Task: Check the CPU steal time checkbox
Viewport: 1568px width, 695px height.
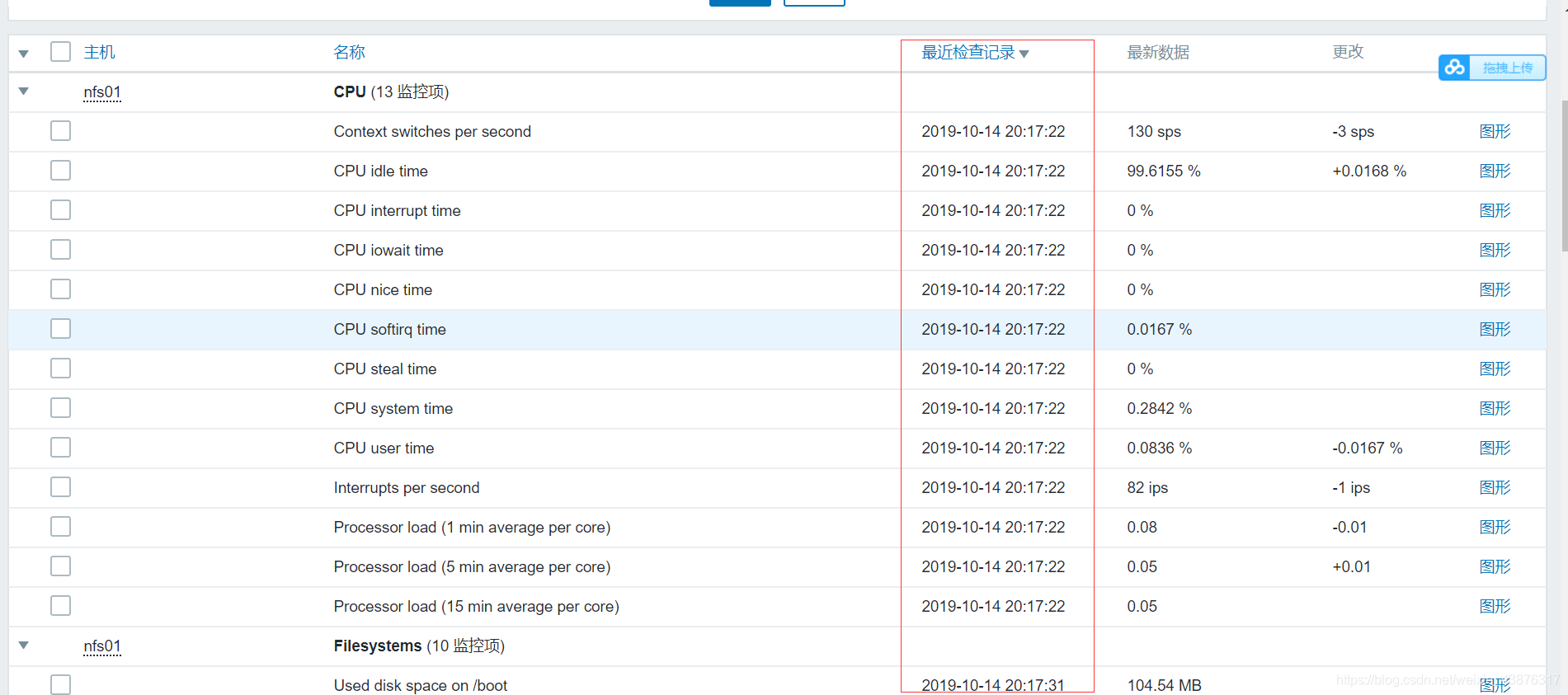Action: 60,369
